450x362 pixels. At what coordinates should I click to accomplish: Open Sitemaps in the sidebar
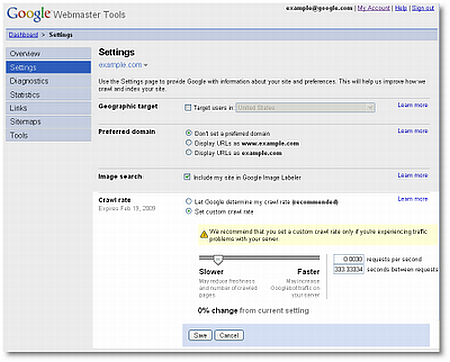(48, 122)
